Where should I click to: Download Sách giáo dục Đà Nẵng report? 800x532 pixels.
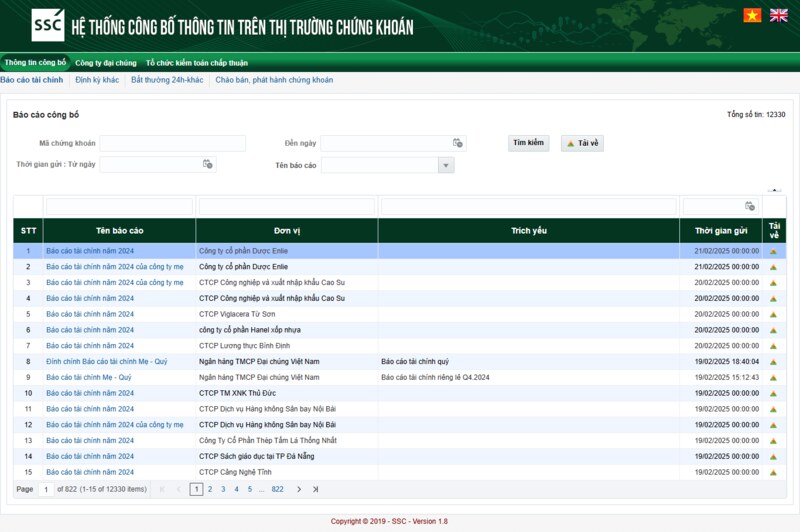point(773,457)
